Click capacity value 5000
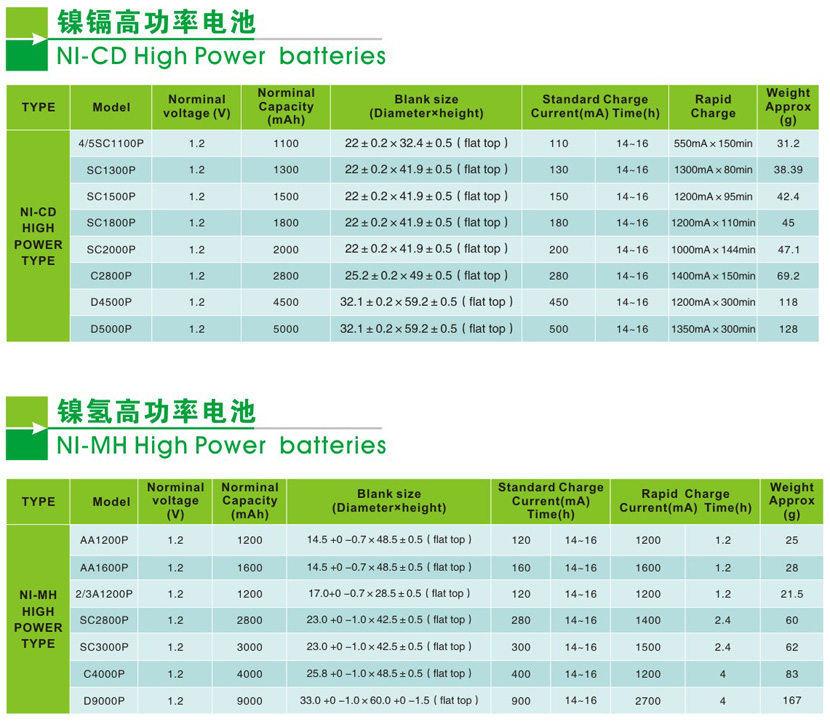The width and height of the screenshot is (830, 725). pyautogui.click(x=286, y=329)
